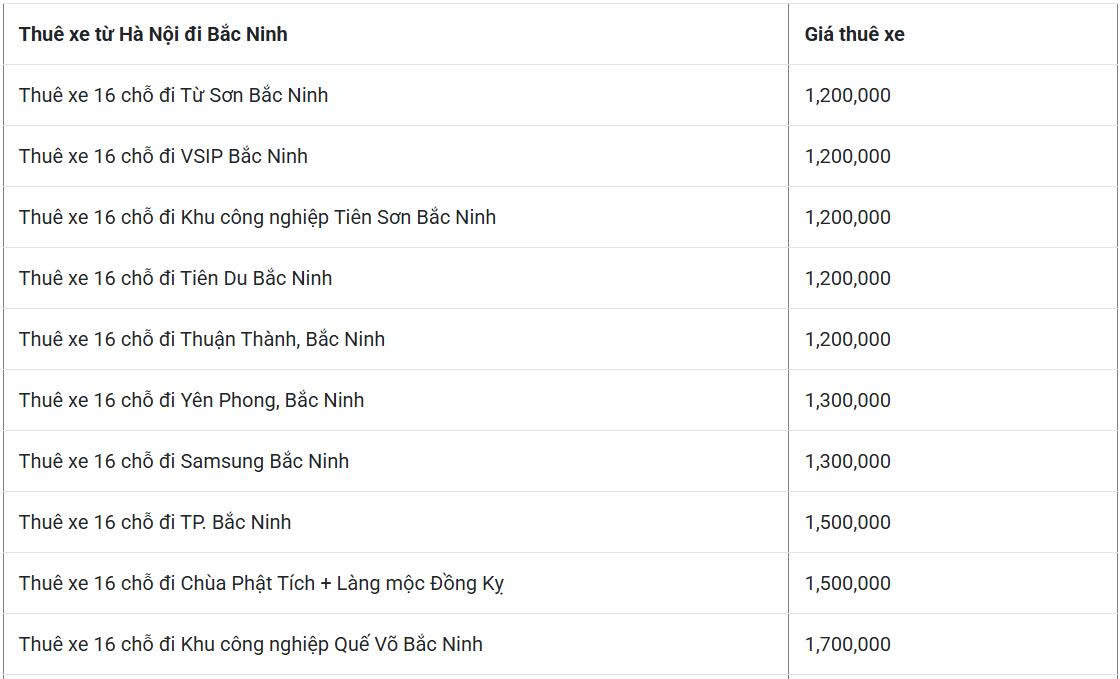Click the 1,300,000 price for Yên Phong

(847, 400)
